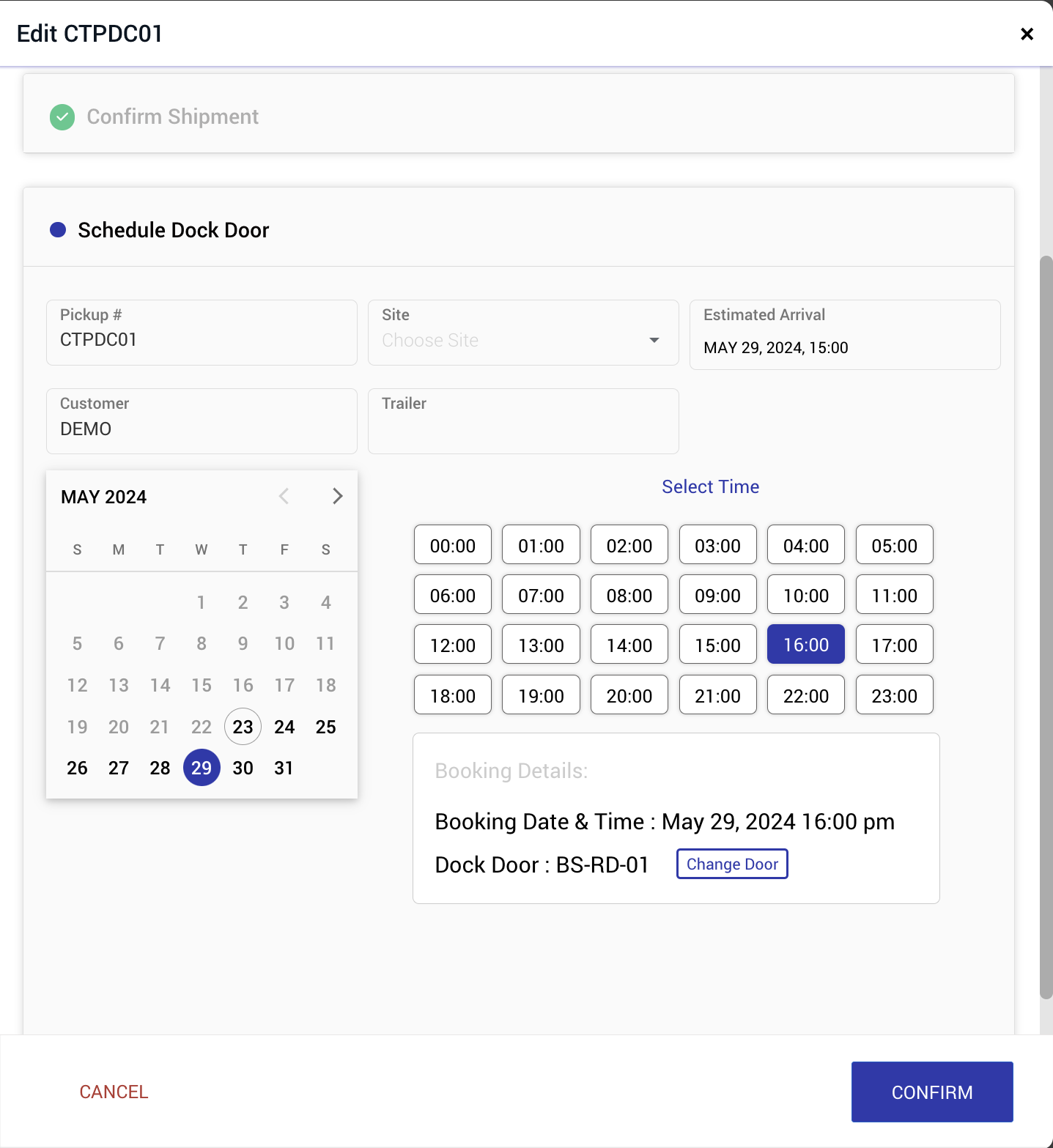Select the 03:00 time slot
This screenshot has height=1148, width=1053.
(718, 544)
